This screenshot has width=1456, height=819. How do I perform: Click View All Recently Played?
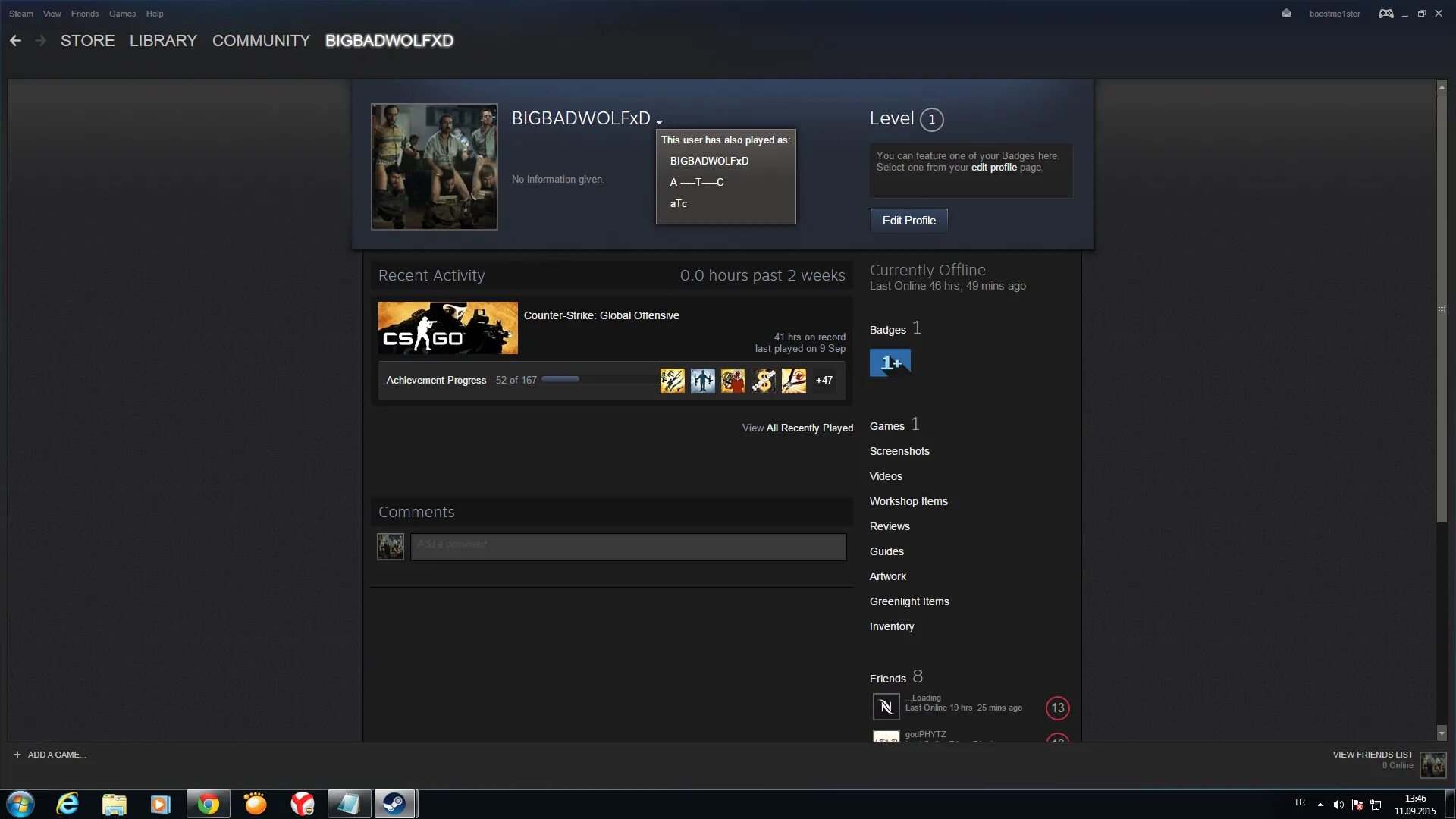(797, 428)
